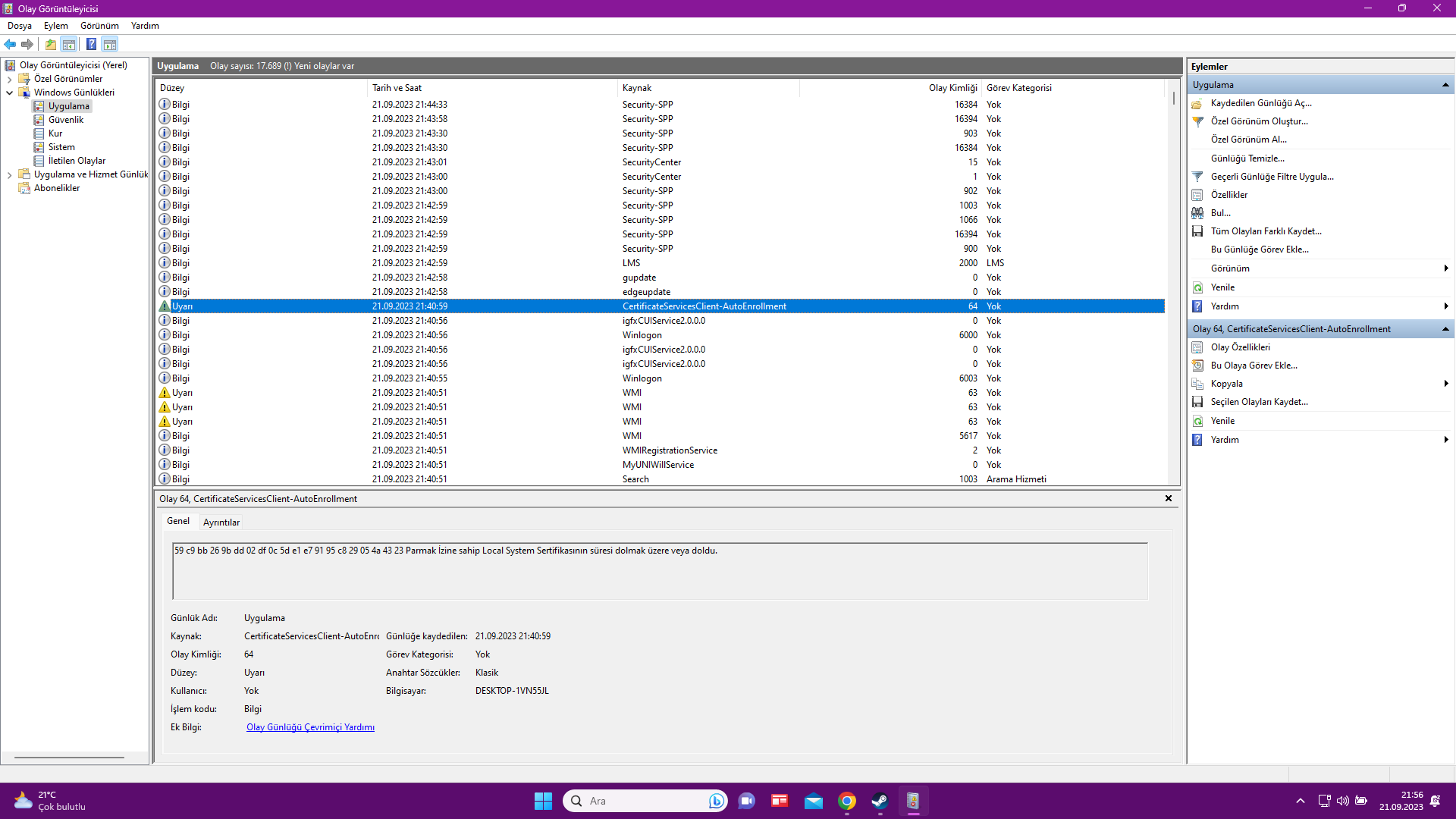Open Steam from the taskbar
The width and height of the screenshot is (1456, 819).
(880, 801)
